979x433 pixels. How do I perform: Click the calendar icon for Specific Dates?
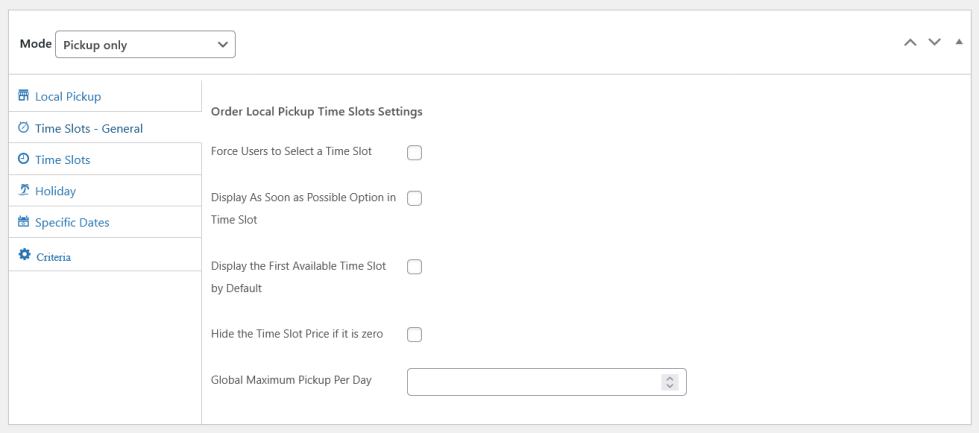(24, 221)
